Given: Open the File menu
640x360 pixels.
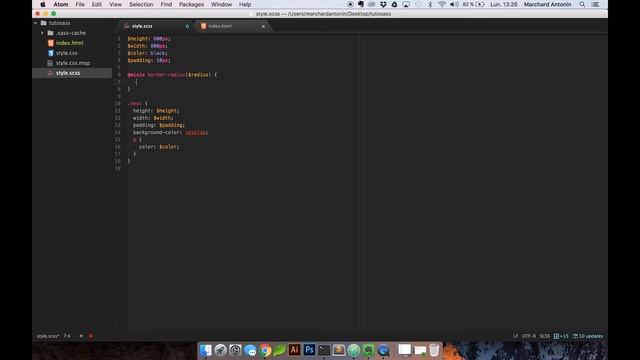Looking at the screenshot, I should [x=80, y=4].
